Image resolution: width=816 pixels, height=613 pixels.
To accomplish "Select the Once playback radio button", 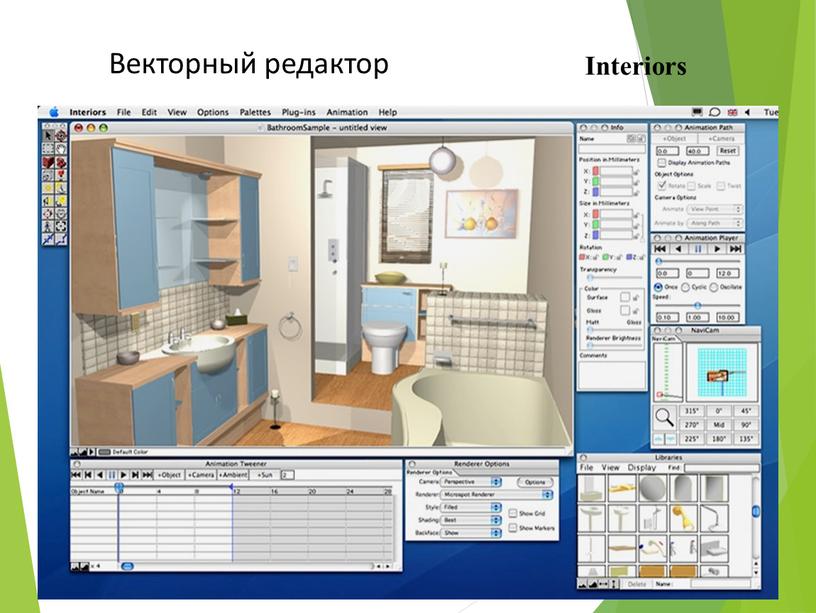I will pyautogui.click(x=658, y=287).
